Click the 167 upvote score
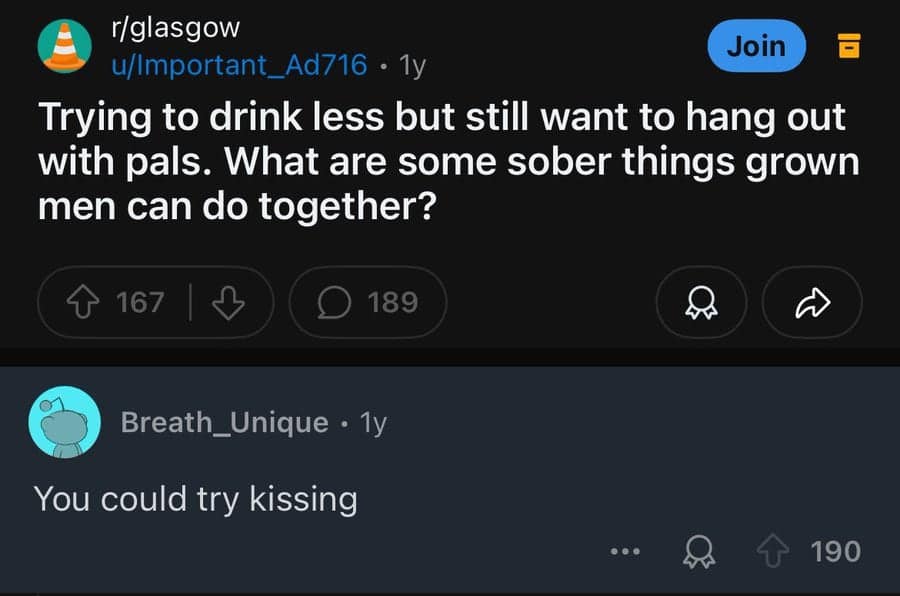 (143, 302)
